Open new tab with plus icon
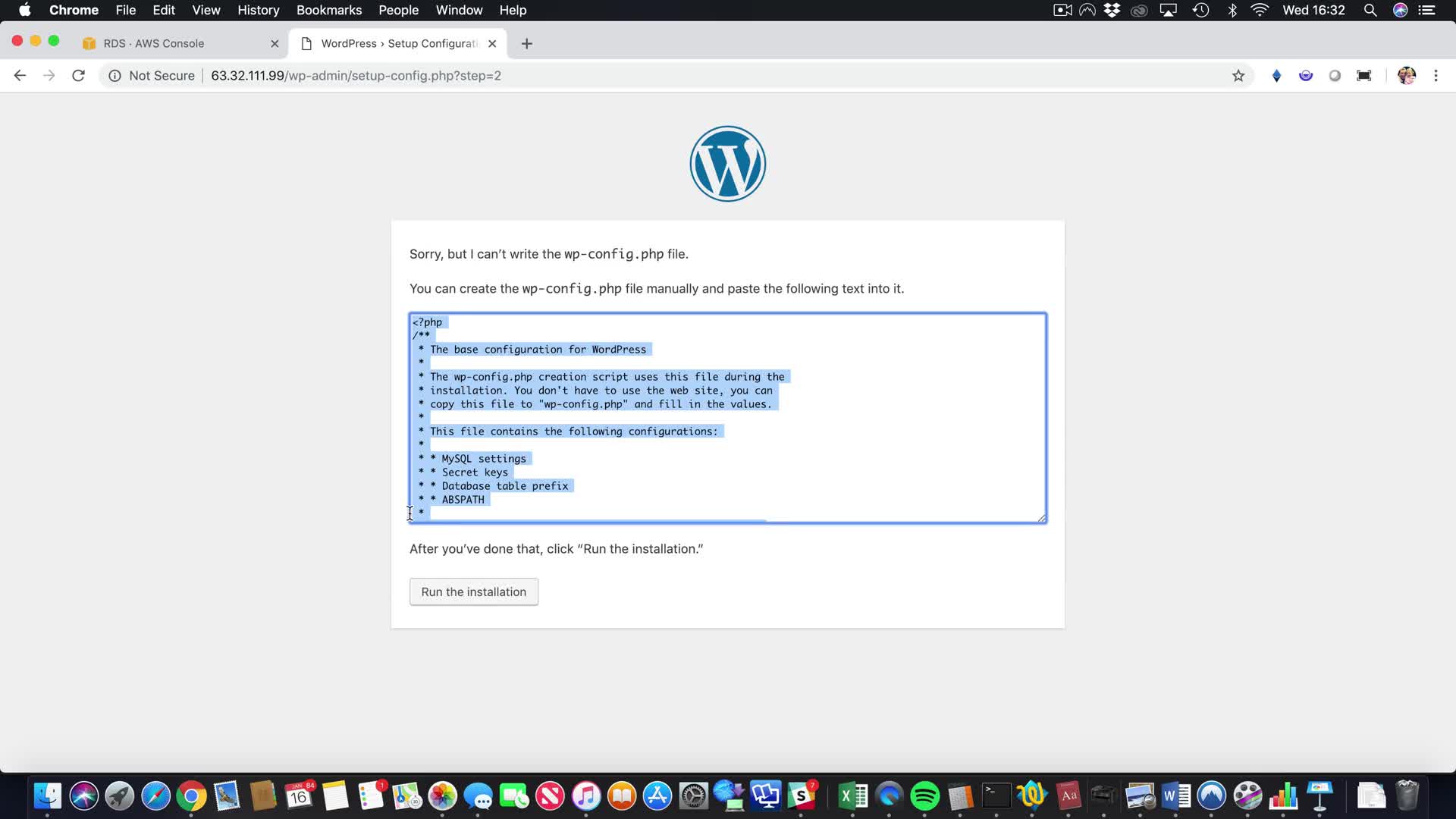 527,44
